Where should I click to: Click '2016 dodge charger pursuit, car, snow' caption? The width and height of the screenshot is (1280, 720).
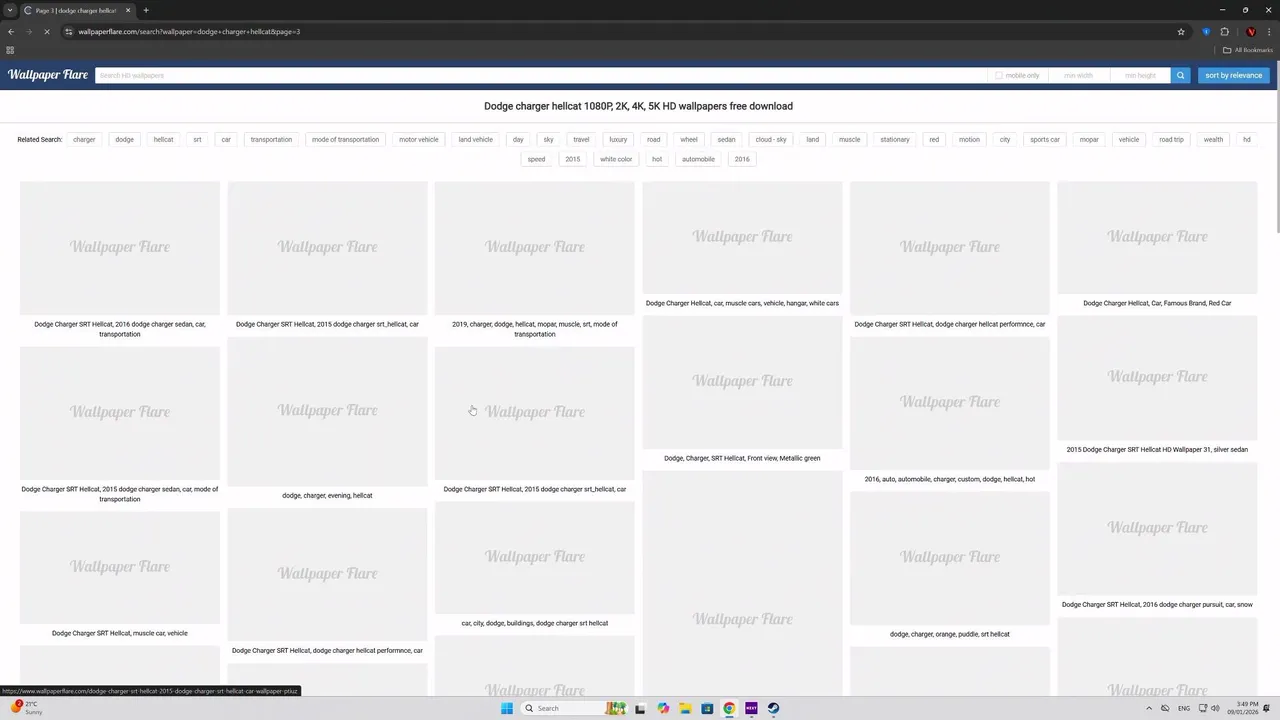point(1157,604)
